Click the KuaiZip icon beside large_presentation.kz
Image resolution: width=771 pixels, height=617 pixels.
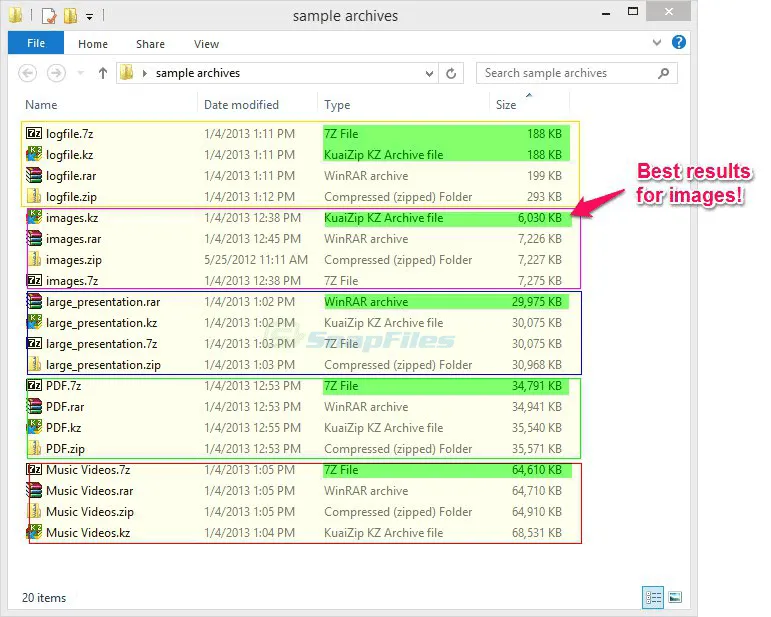coord(34,322)
